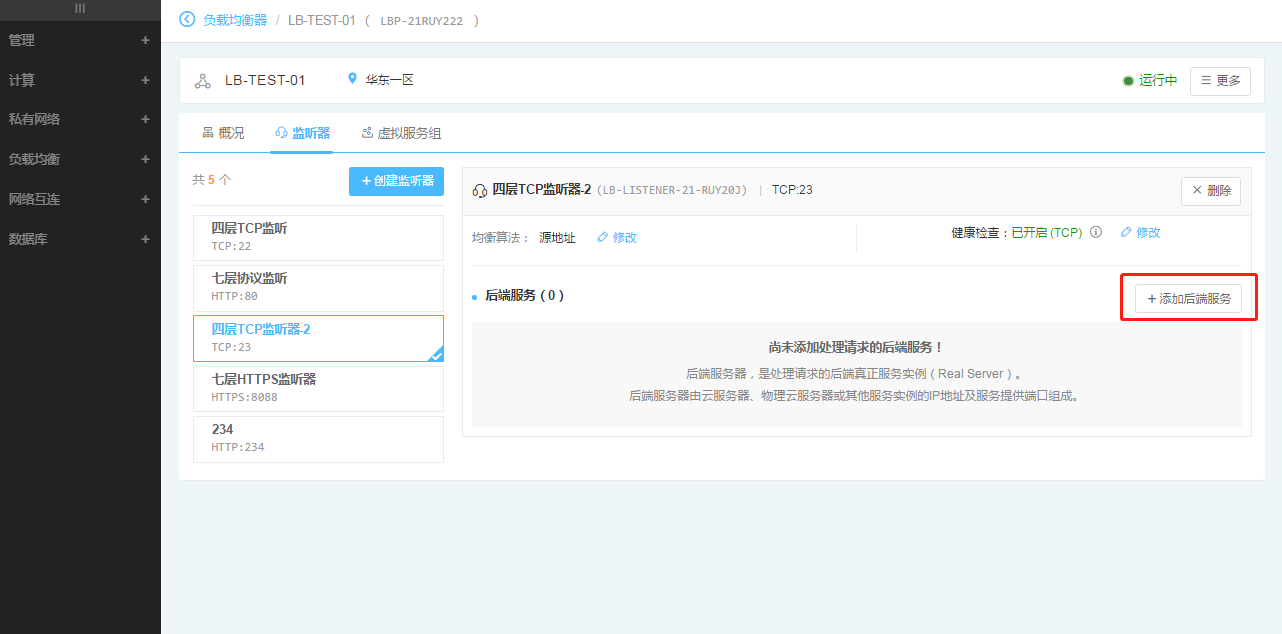
Task: Expand the 私有网络 sidebar section
Action: [x=145, y=119]
